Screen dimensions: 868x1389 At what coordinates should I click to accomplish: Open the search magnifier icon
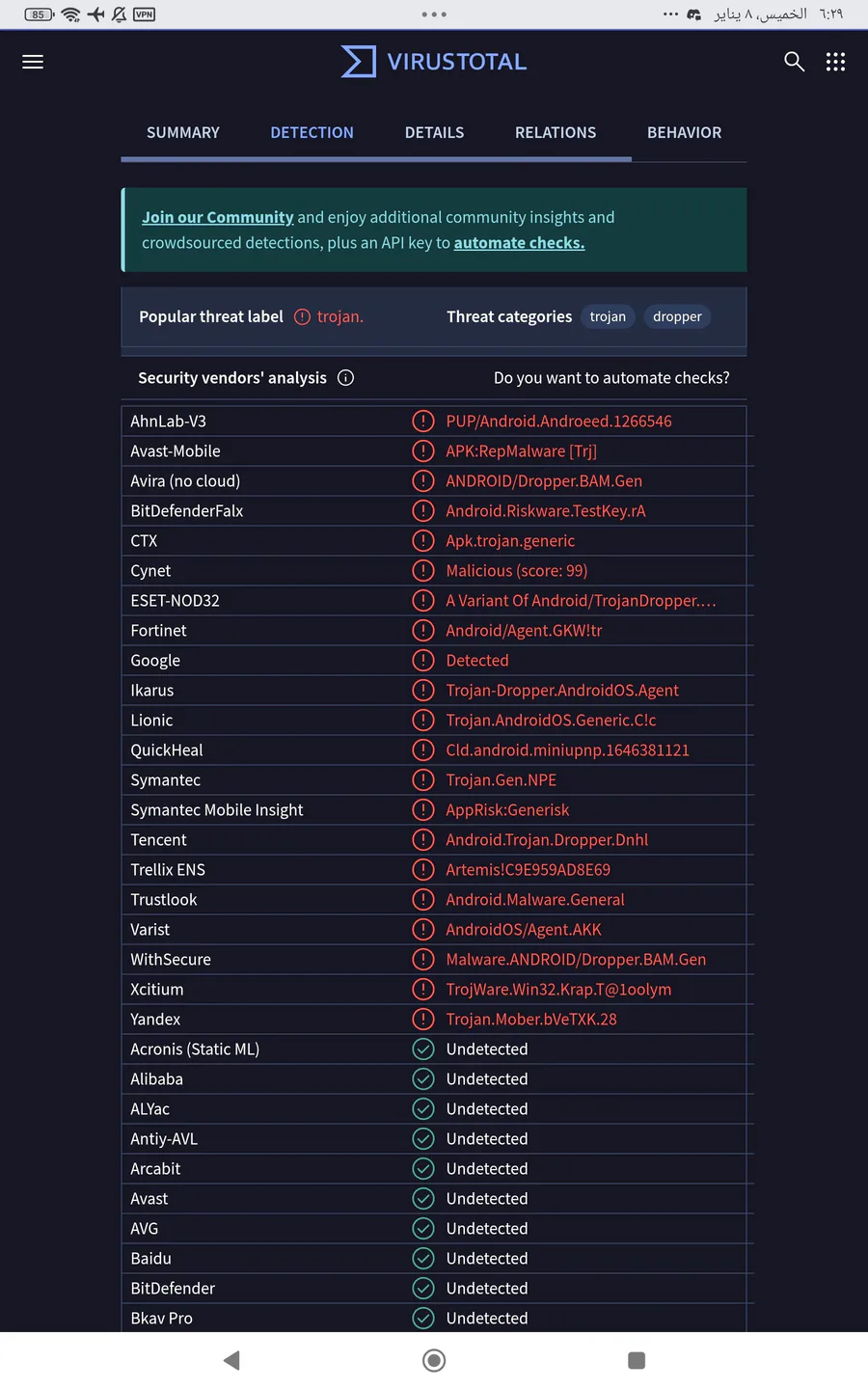[x=794, y=62]
